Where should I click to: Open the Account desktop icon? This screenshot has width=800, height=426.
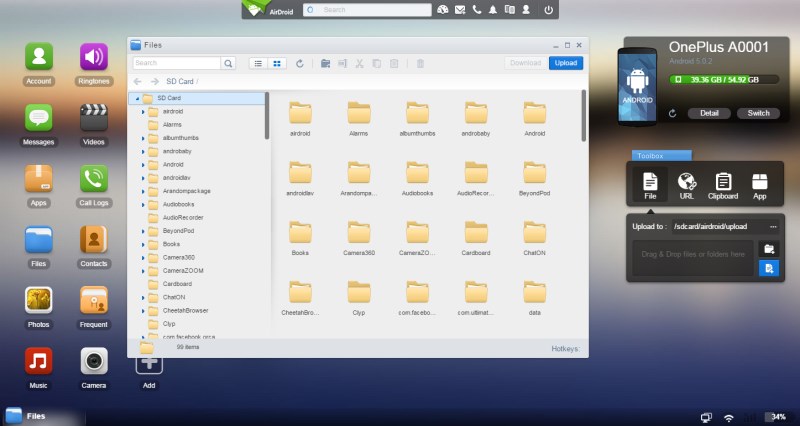coord(39,57)
